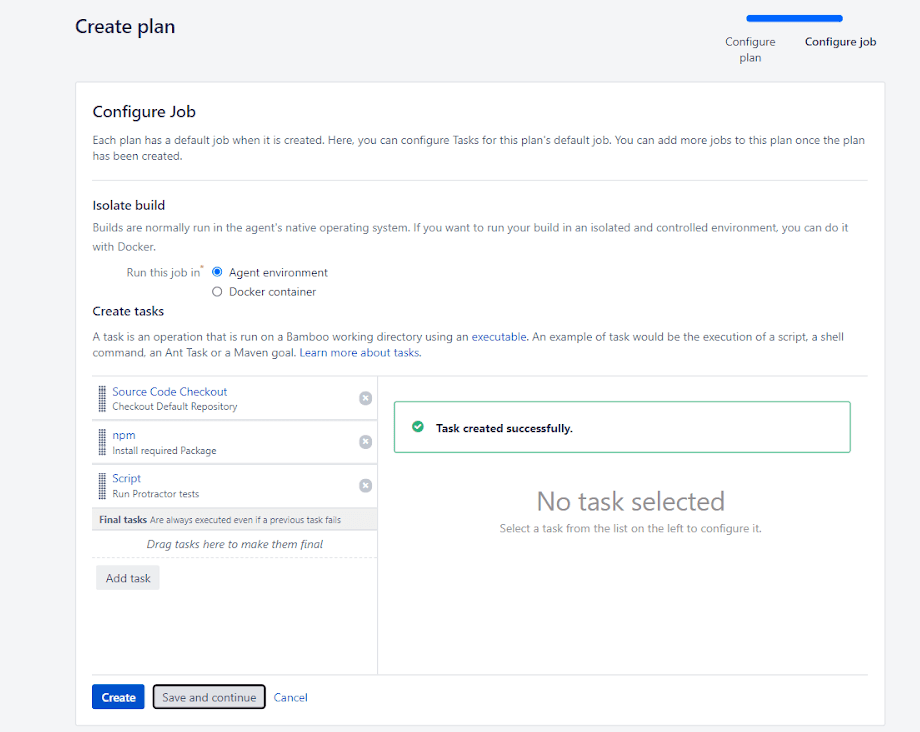Viewport: 920px width, 732px height.
Task: Open the executable link
Action: (x=499, y=337)
